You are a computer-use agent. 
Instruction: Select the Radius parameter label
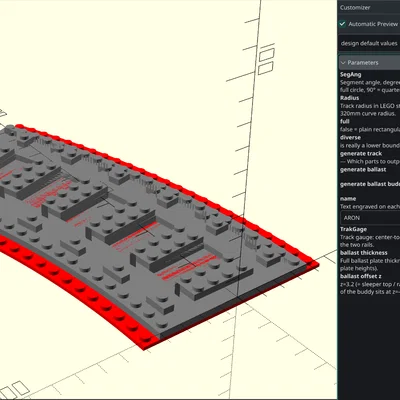click(349, 98)
